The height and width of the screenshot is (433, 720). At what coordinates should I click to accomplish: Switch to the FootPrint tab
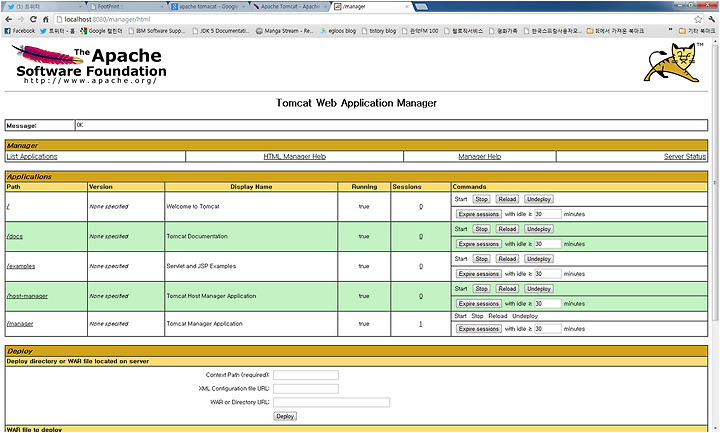(x=124, y=6)
